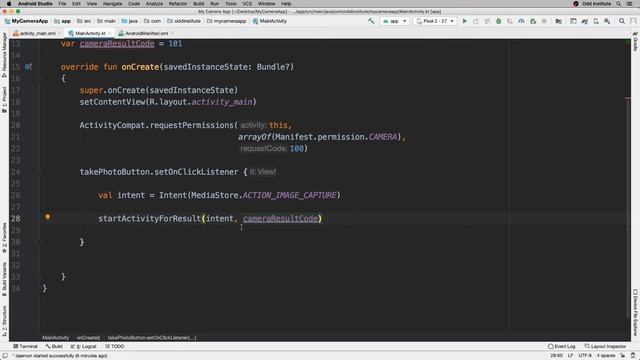Click the Debug app bug icon

click(x=498, y=21)
